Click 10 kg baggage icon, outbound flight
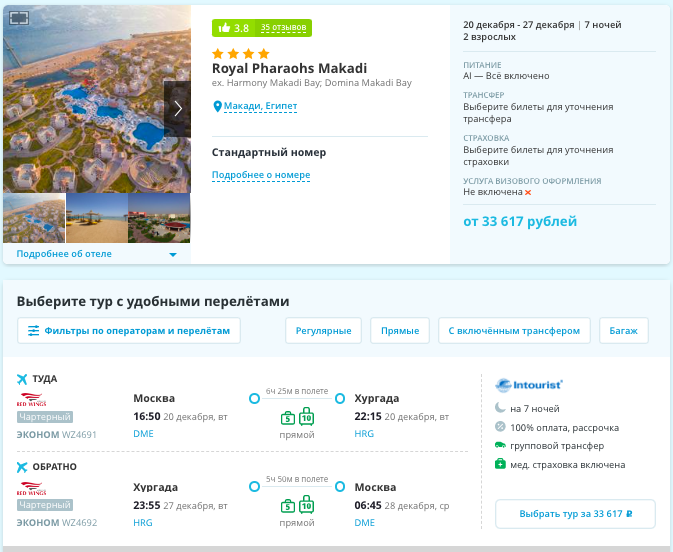 [x=306, y=416]
